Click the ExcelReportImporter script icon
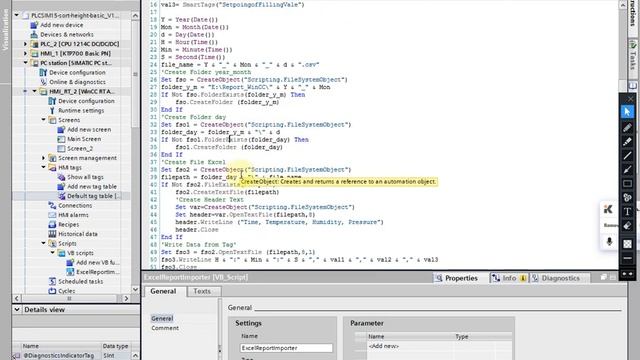 70,272
